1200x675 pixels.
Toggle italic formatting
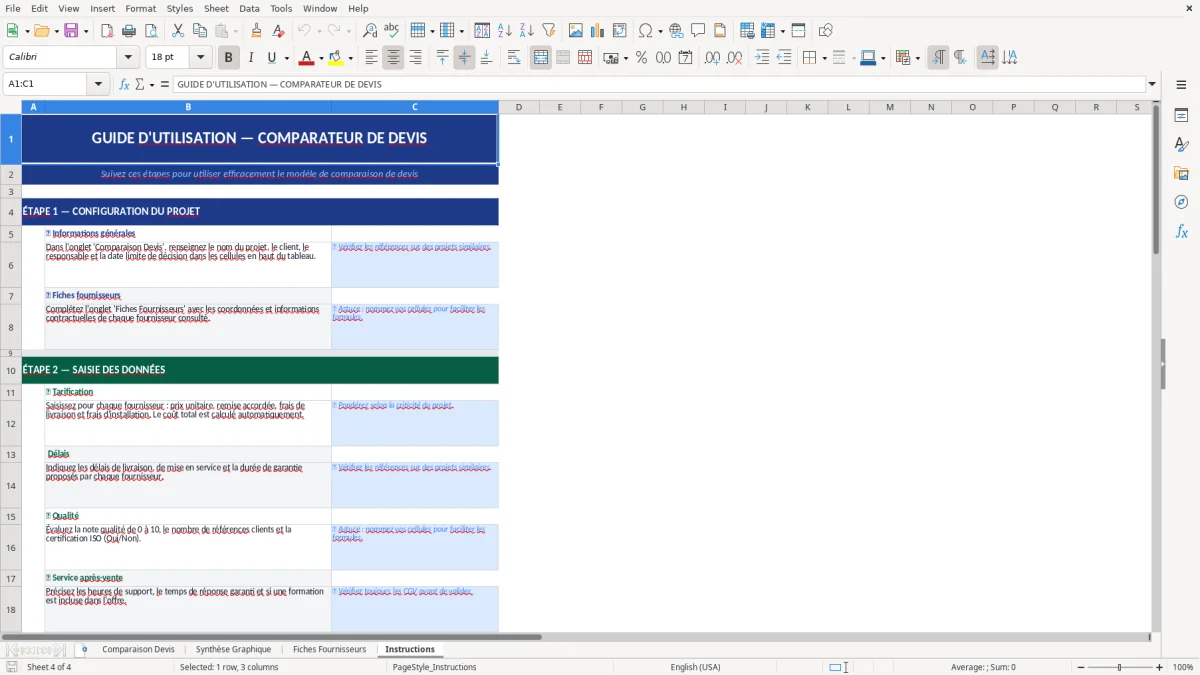pyautogui.click(x=251, y=57)
